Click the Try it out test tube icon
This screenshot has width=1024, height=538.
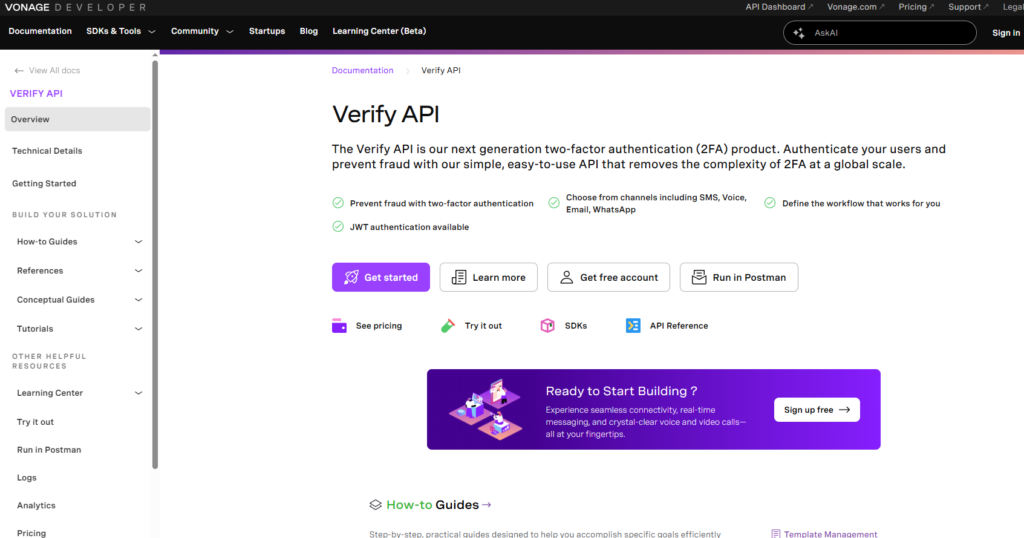coord(448,325)
